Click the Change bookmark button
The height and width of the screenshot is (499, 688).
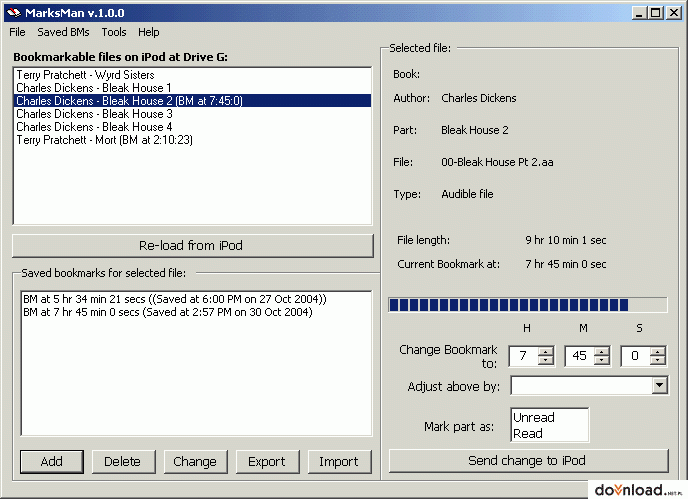196,462
